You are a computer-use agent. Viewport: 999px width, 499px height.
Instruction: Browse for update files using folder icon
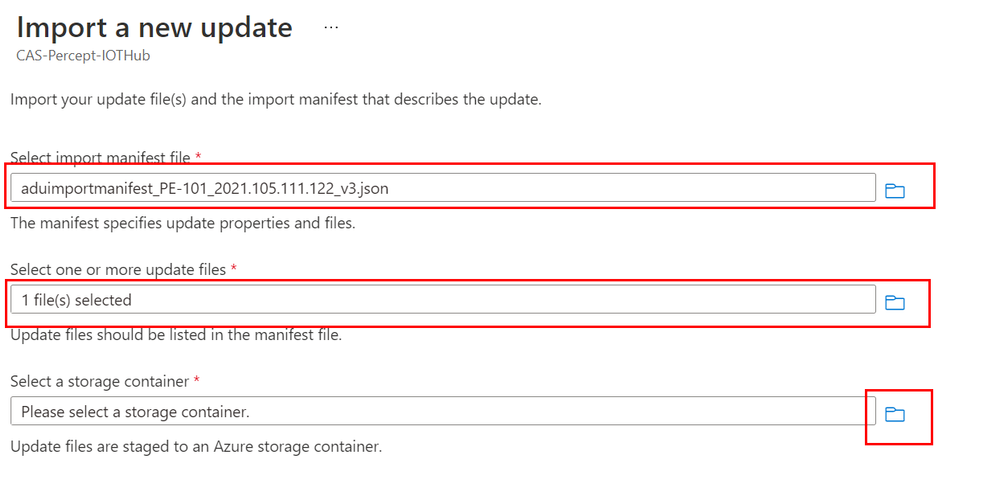[895, 303]
